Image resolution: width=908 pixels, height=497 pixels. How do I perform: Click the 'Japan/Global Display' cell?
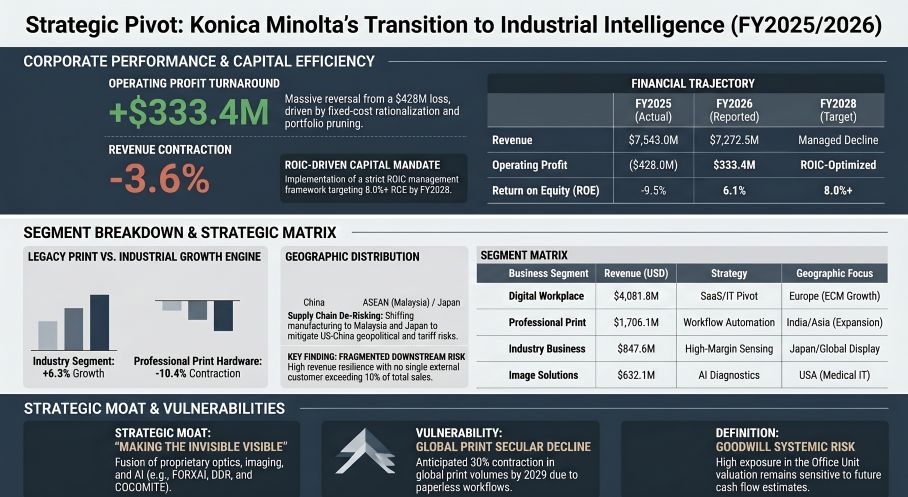point(834,349)
